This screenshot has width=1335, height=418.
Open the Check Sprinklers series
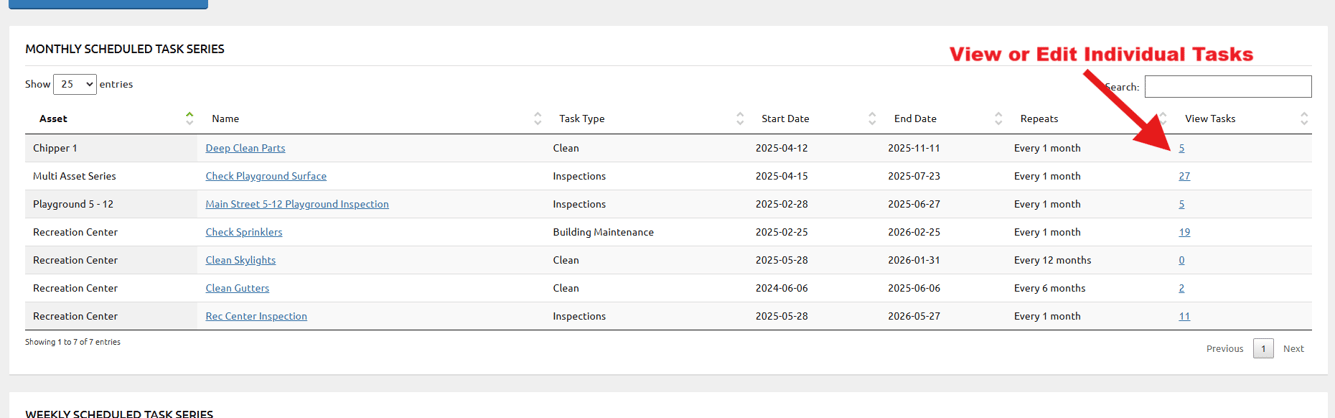tap(244, 232)
